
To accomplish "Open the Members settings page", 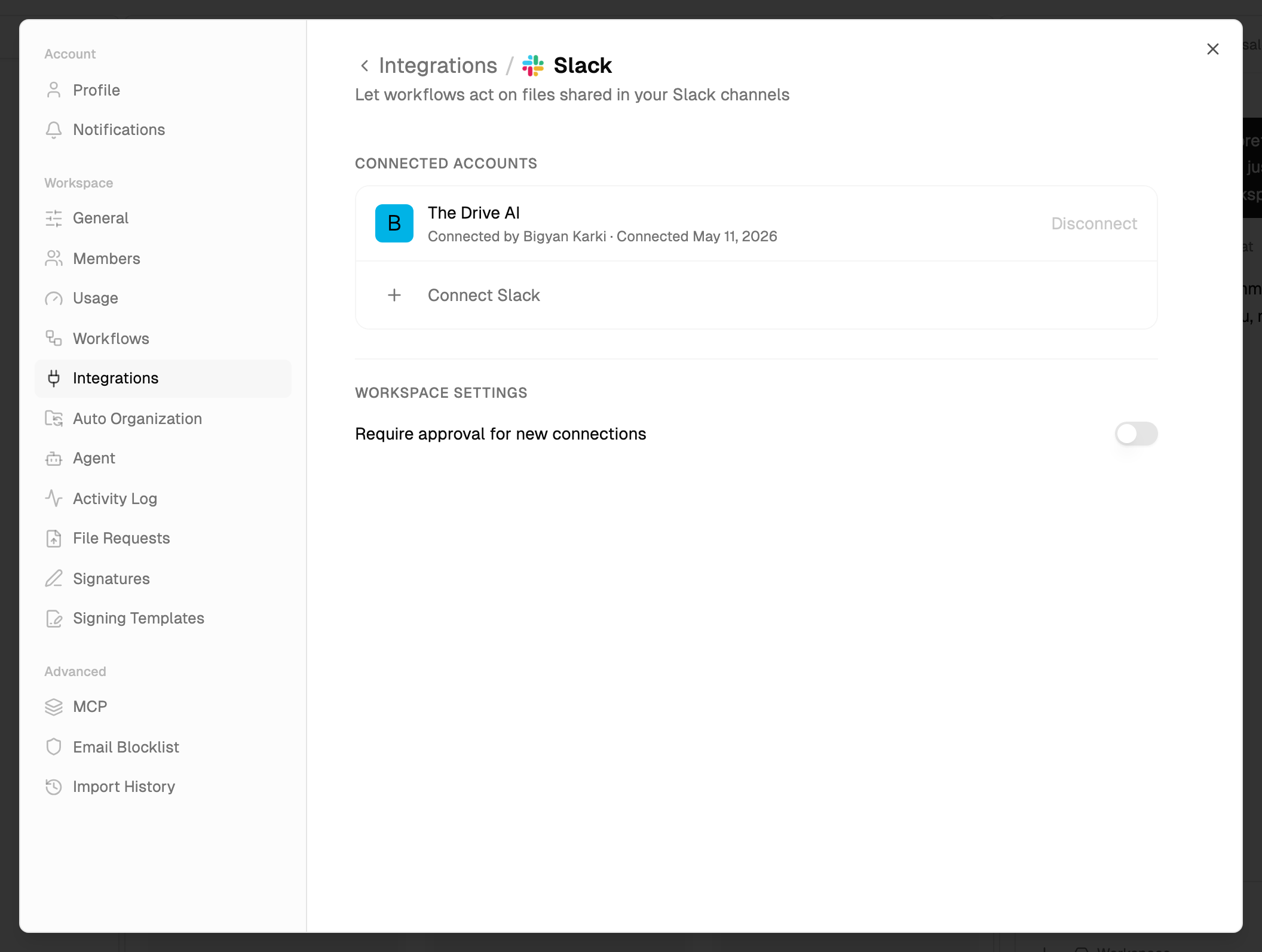I will point(163,259).
